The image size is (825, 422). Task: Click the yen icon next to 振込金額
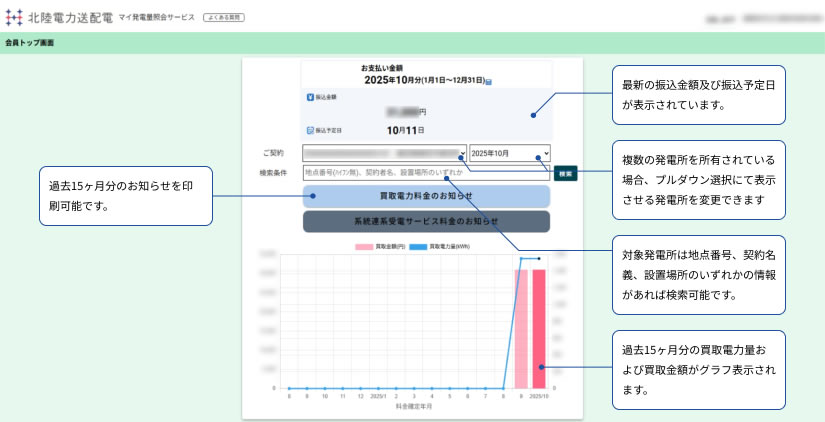pyautogui.click(x=310, y=98)
